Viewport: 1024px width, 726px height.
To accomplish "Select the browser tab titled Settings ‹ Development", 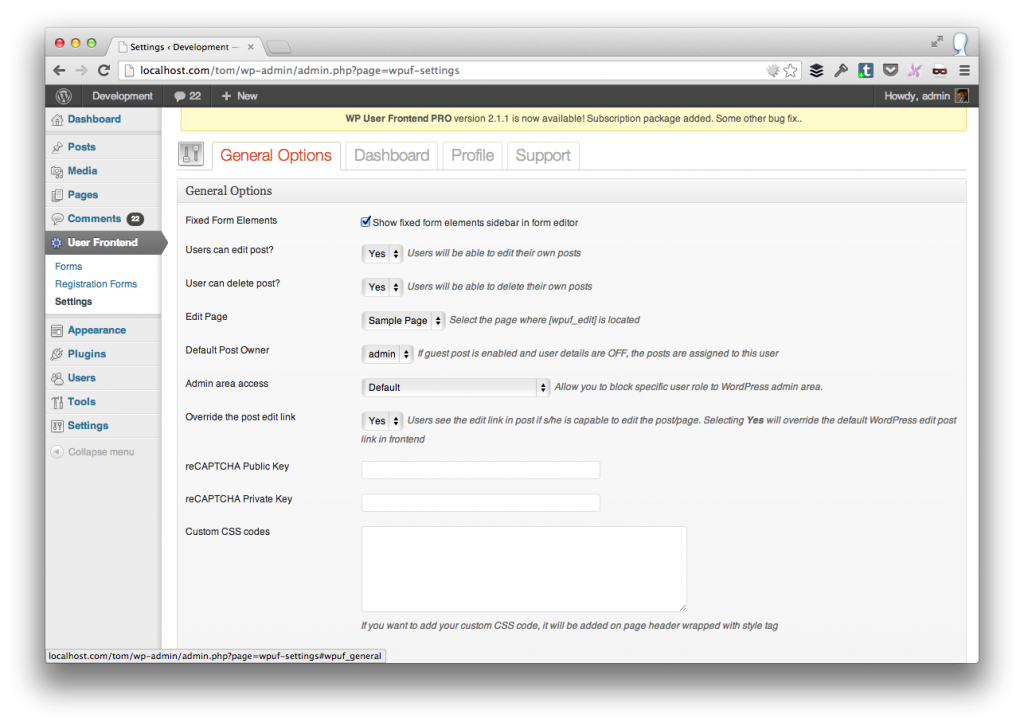I will coord(184,47).
